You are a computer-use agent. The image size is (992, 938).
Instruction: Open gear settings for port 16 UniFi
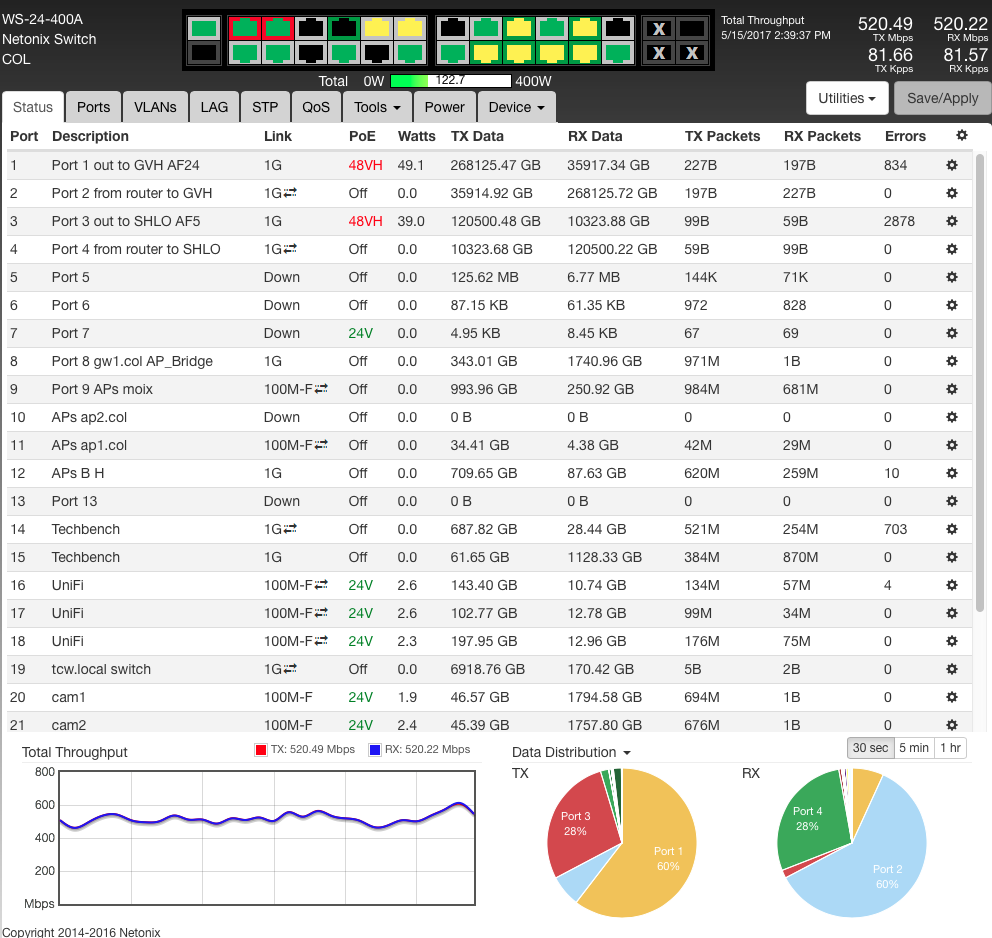(x=952, y=585)
